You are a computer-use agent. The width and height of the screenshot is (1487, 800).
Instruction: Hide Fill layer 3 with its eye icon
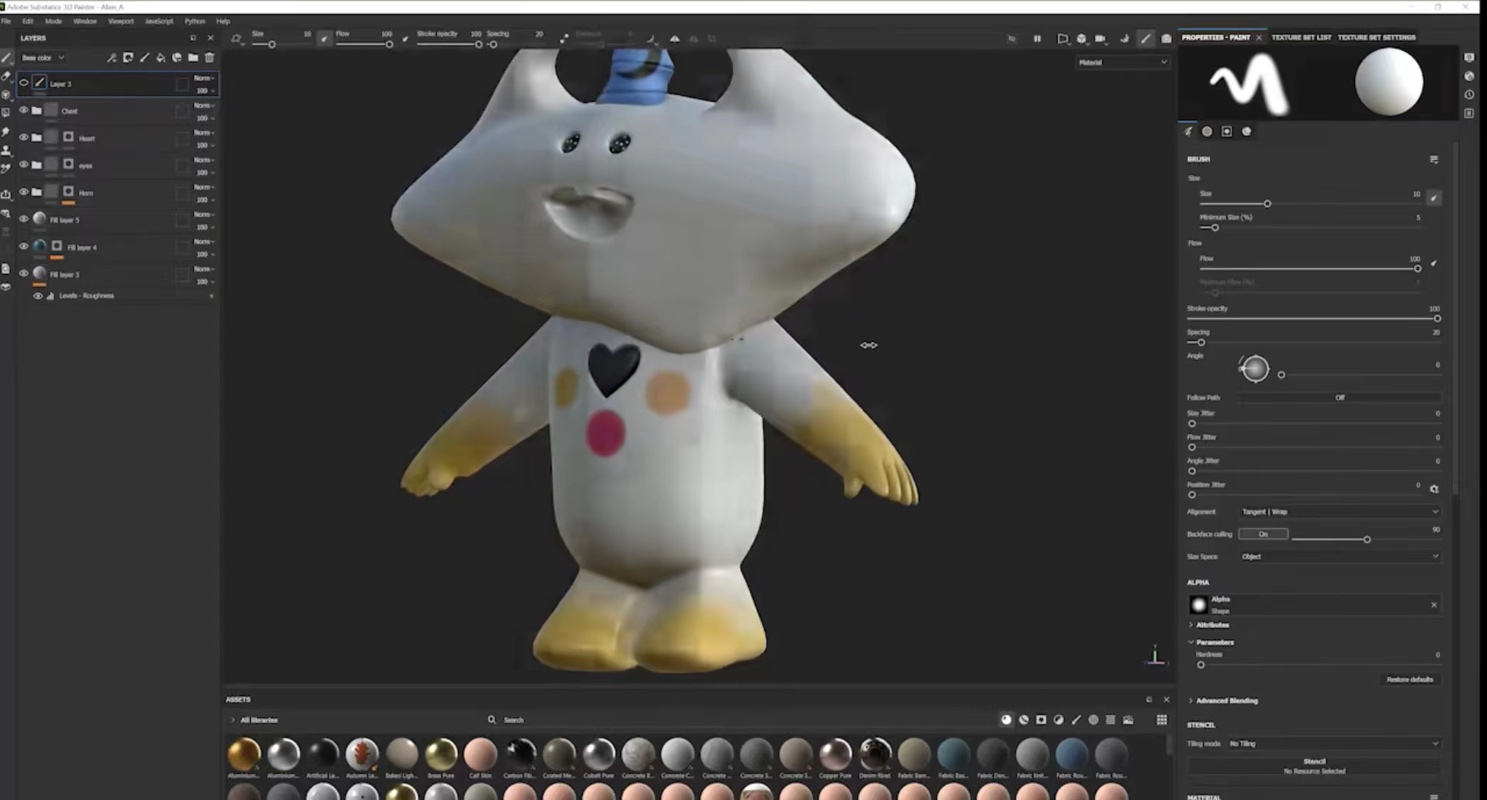coord(24,274)
